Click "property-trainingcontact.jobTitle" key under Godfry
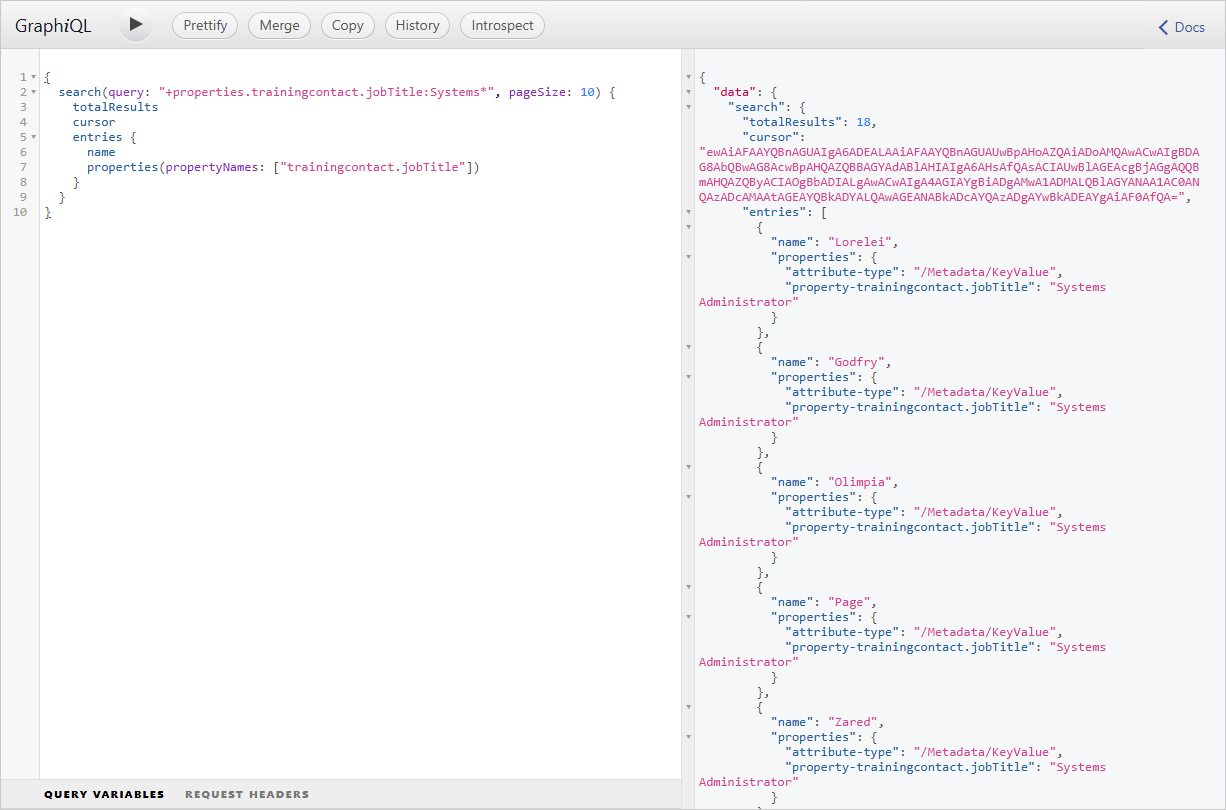 click(910, 407)
